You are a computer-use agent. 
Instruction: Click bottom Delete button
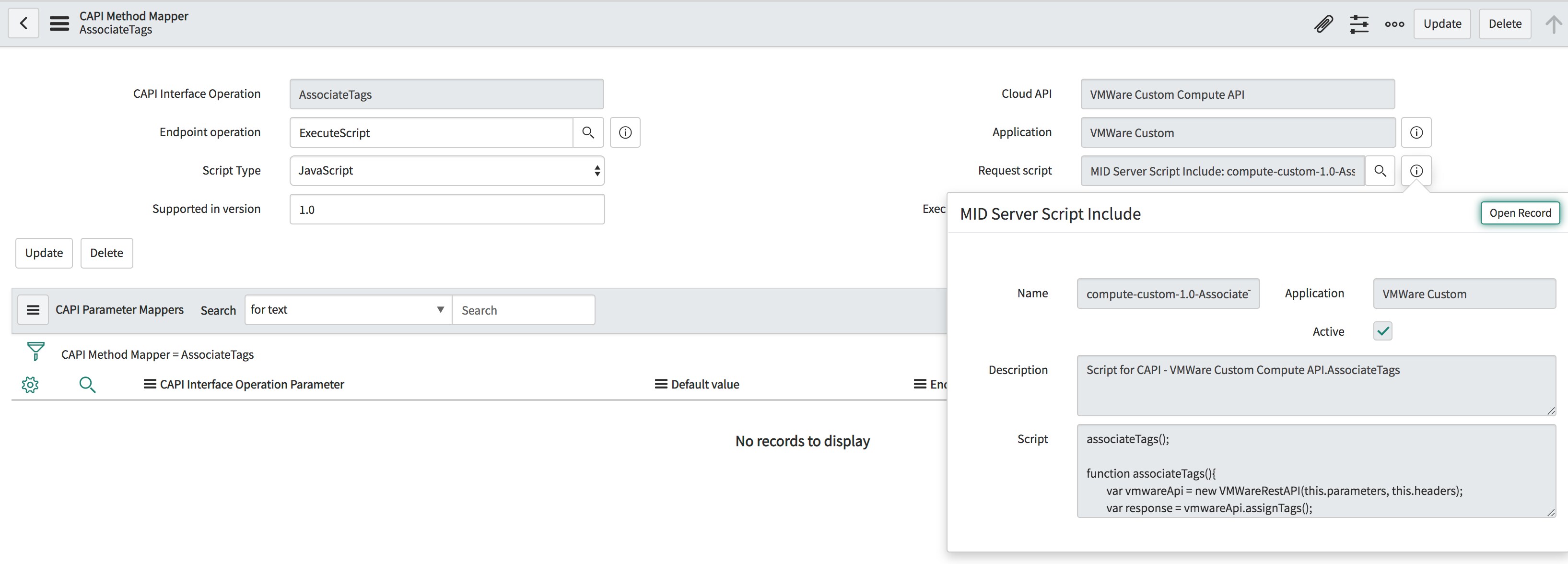(106, 253)
